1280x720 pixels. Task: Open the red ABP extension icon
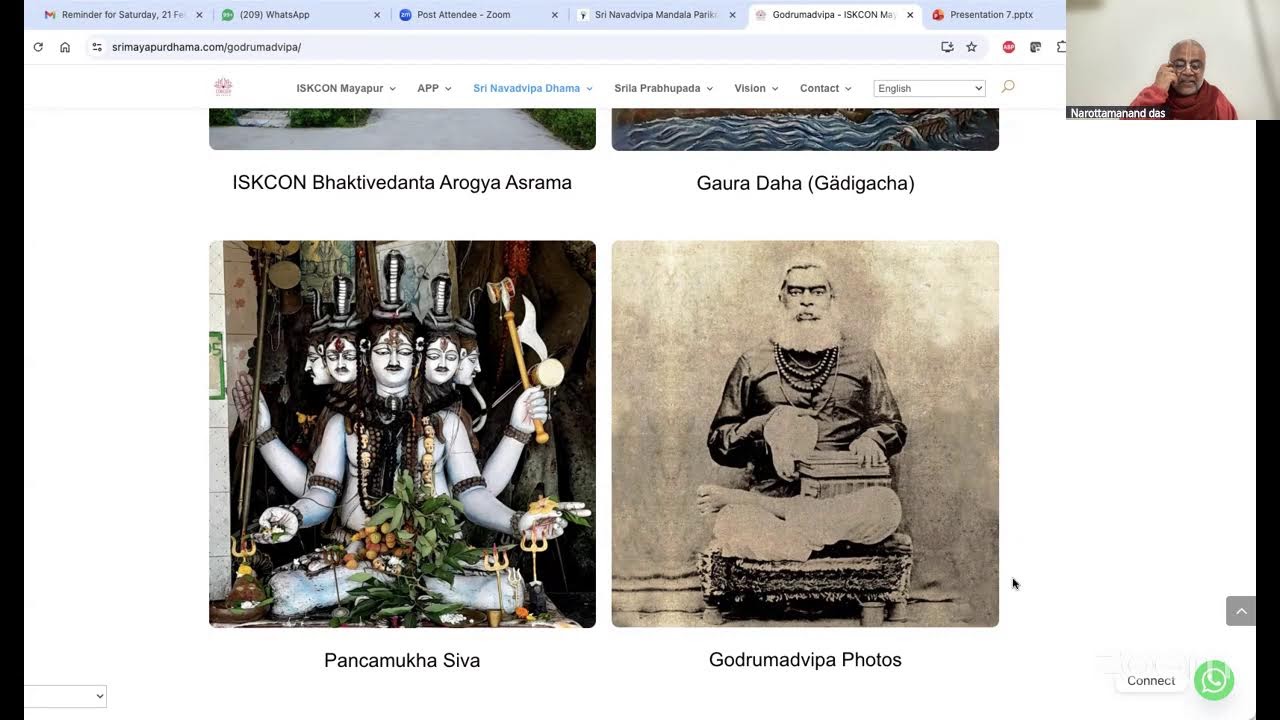(1009, 47)
